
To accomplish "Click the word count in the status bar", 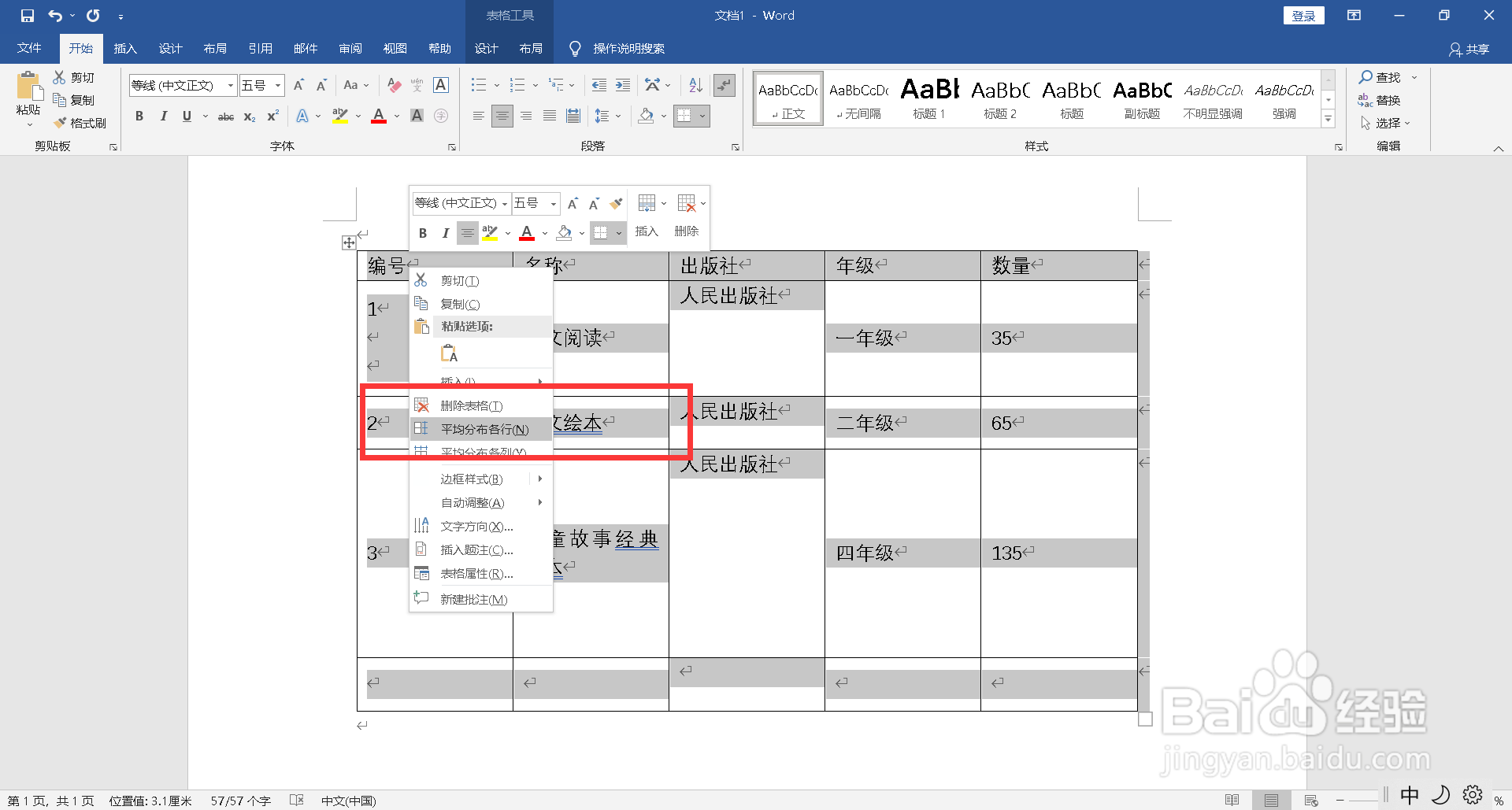I will coord(240,800).
